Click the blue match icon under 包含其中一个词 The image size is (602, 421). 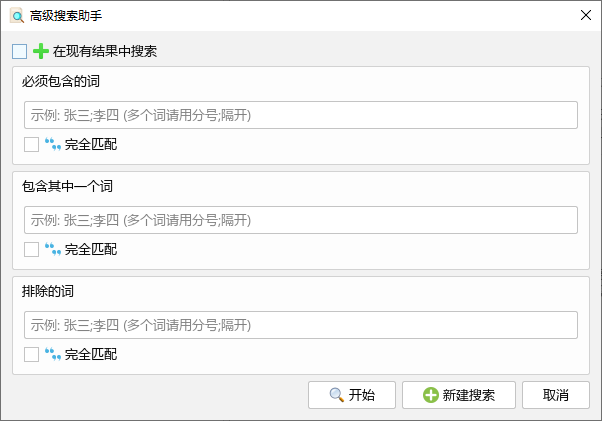pos(53,249)
